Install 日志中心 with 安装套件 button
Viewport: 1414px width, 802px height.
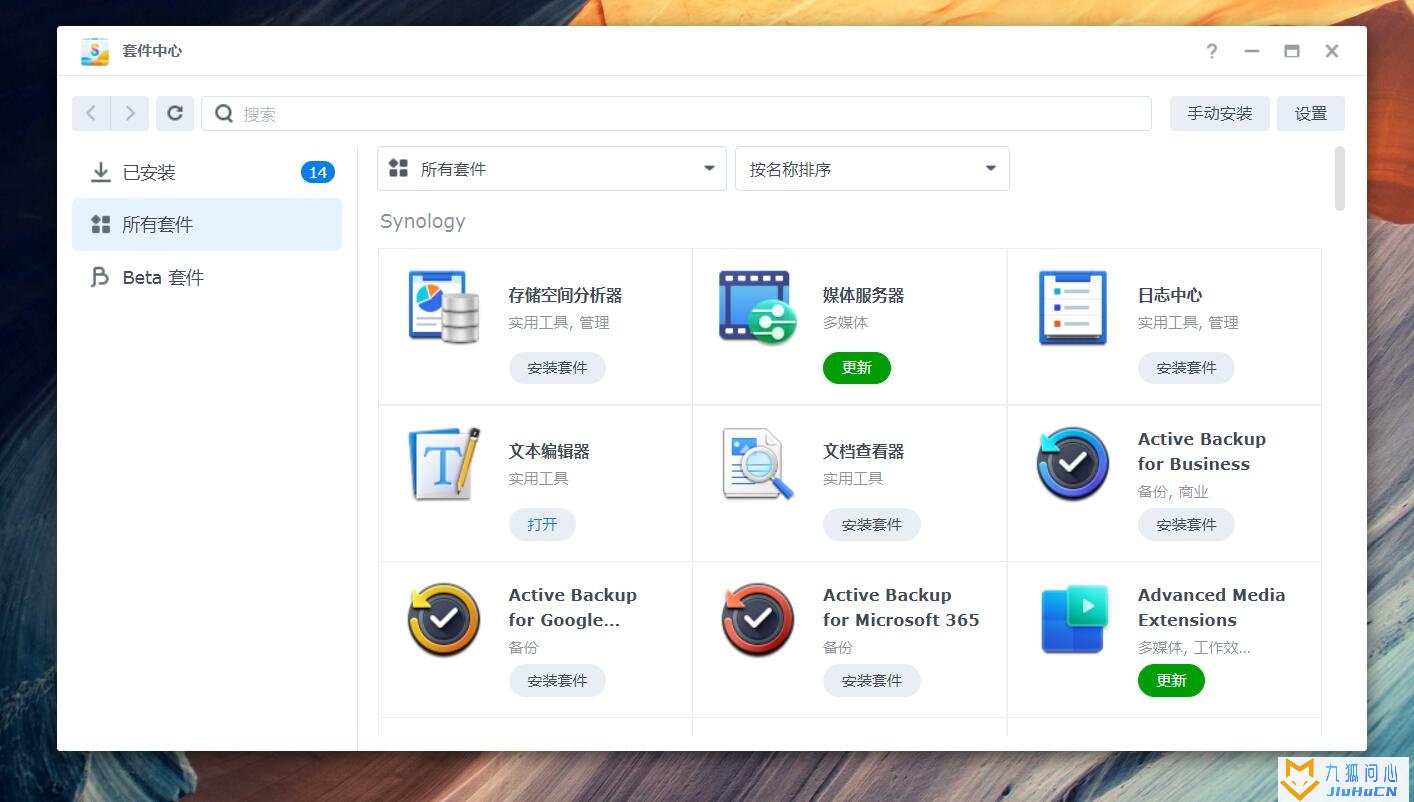[1186, 368]
